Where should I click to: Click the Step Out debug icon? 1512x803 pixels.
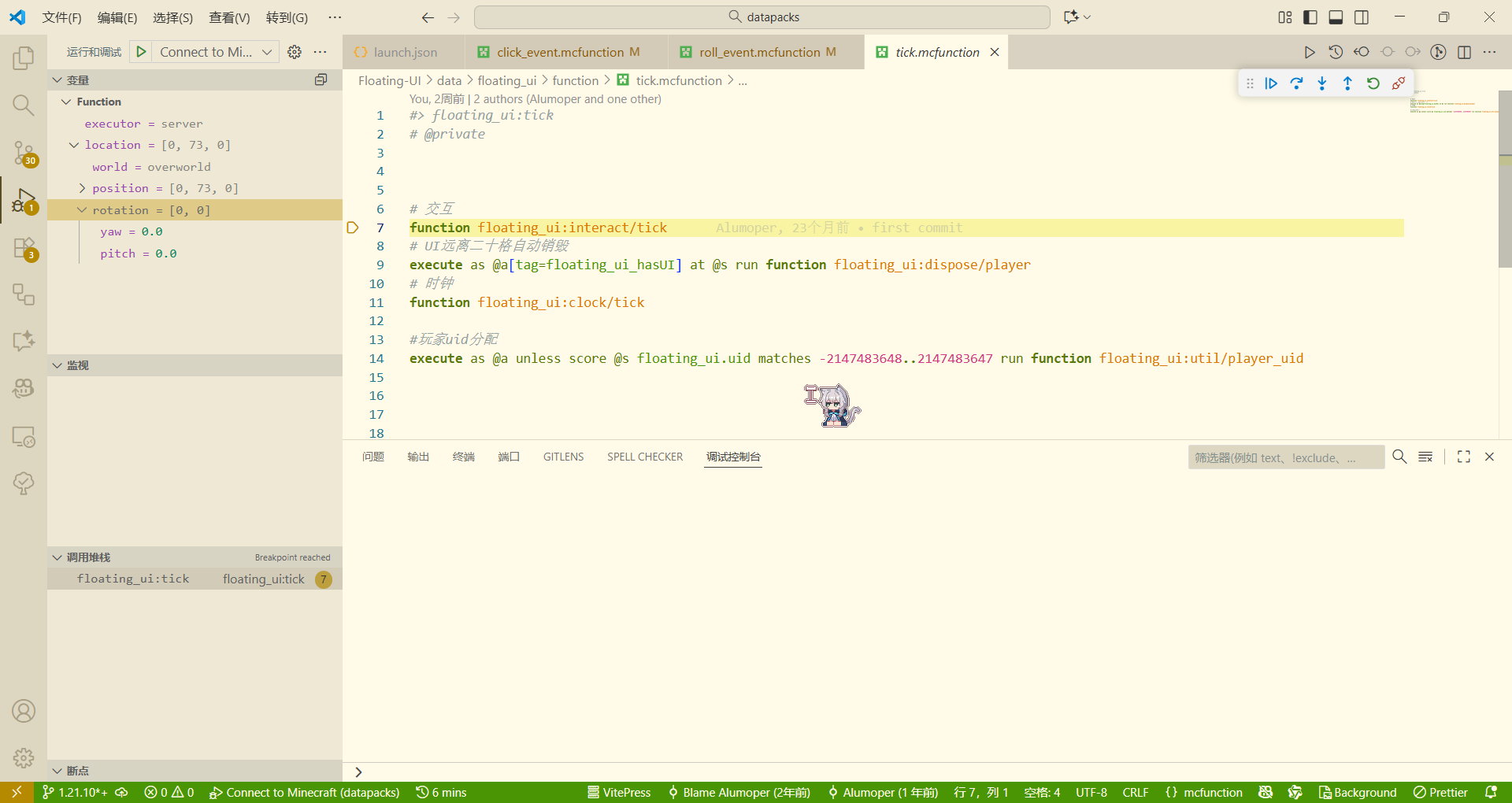[x=1347, y=83]
